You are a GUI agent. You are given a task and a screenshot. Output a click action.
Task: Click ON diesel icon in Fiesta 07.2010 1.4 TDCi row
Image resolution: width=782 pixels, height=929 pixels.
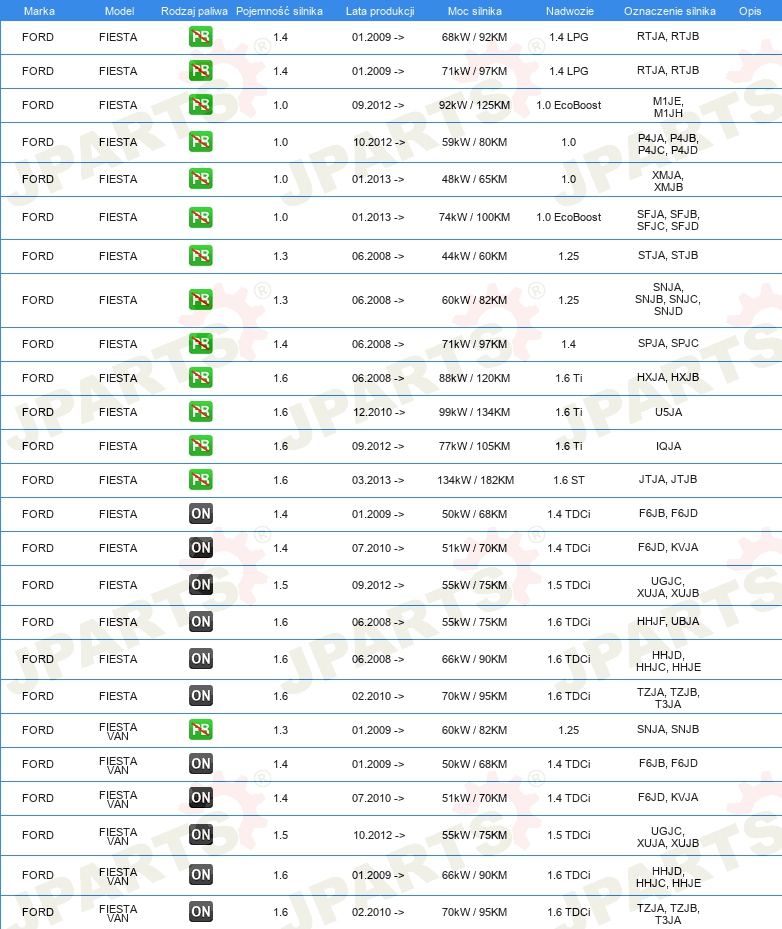201,548
